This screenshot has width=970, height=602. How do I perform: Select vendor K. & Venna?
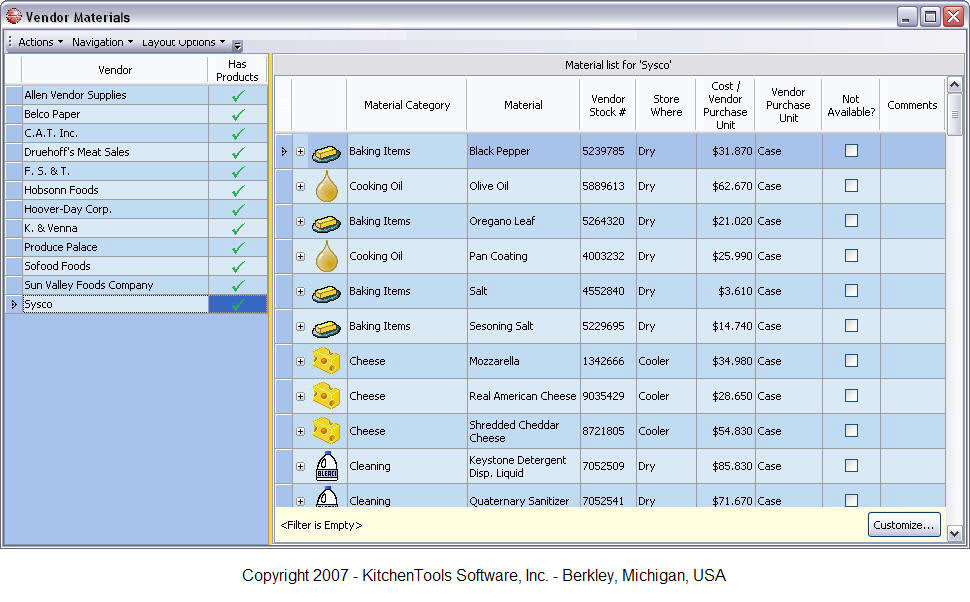(x=115, y=228)
